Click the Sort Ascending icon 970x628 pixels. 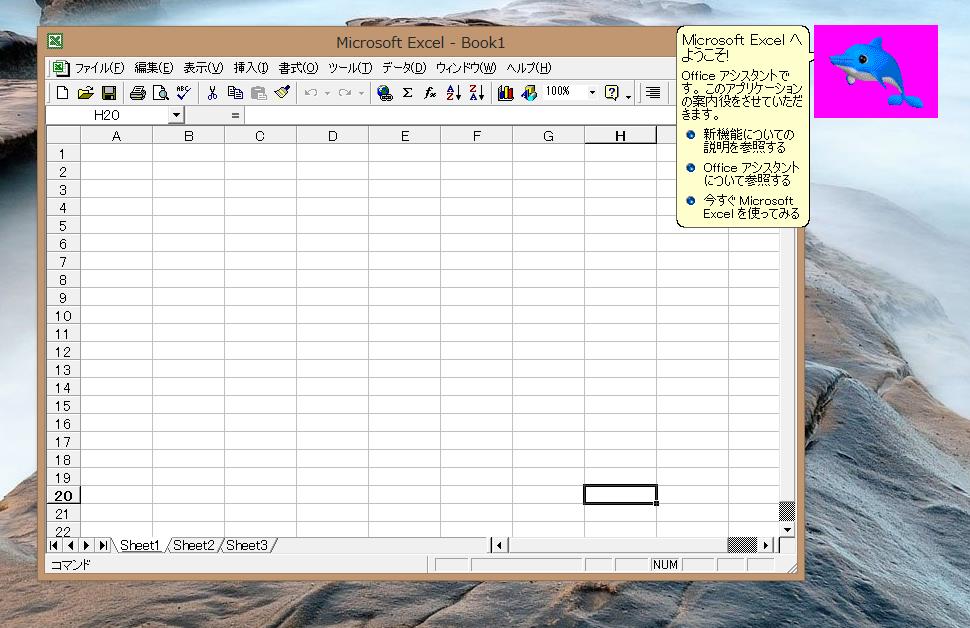pos(453,93)
